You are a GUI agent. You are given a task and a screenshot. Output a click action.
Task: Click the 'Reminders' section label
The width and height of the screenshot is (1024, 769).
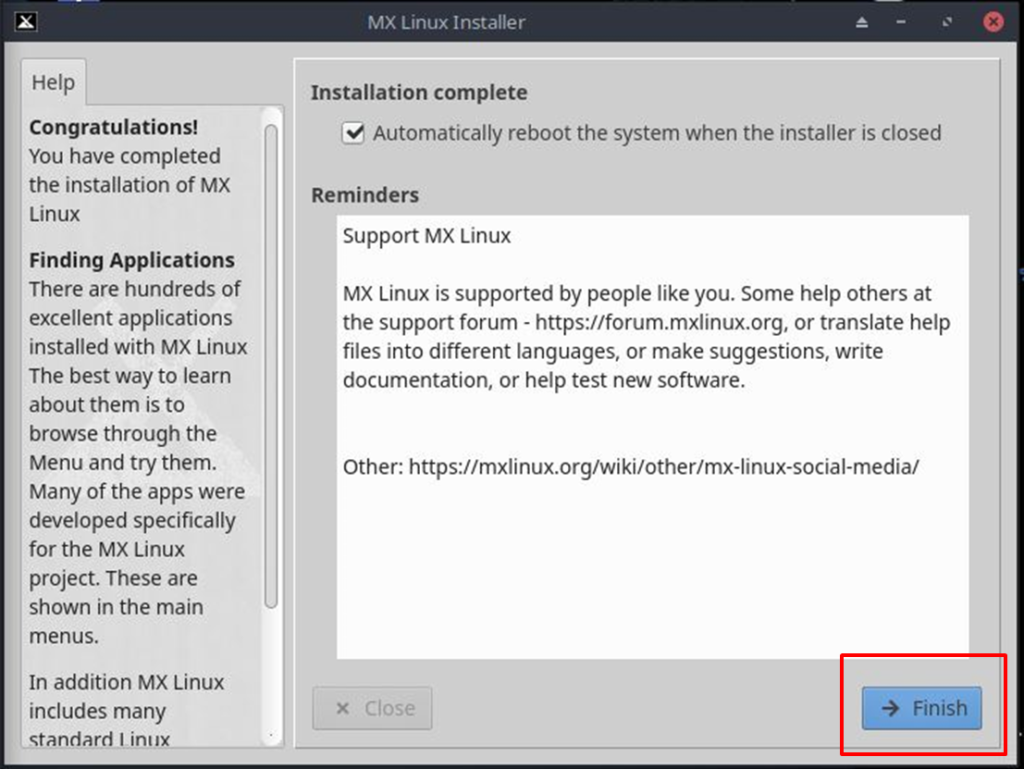[x=365, y=195]
